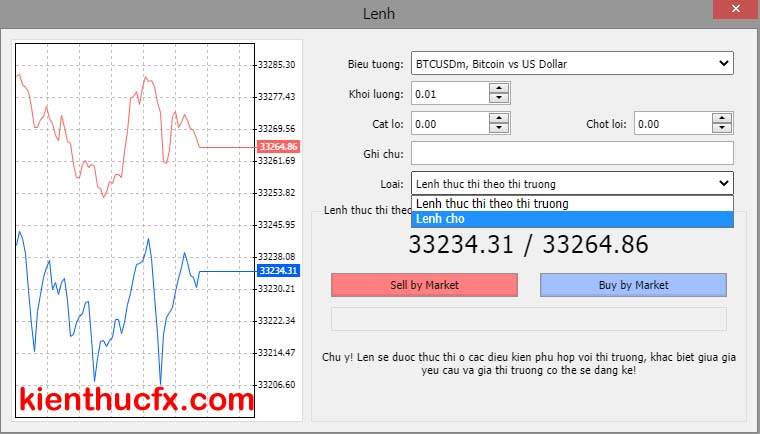
Task: Collapse the Loai order type dropdown
Action: point(724,183)
